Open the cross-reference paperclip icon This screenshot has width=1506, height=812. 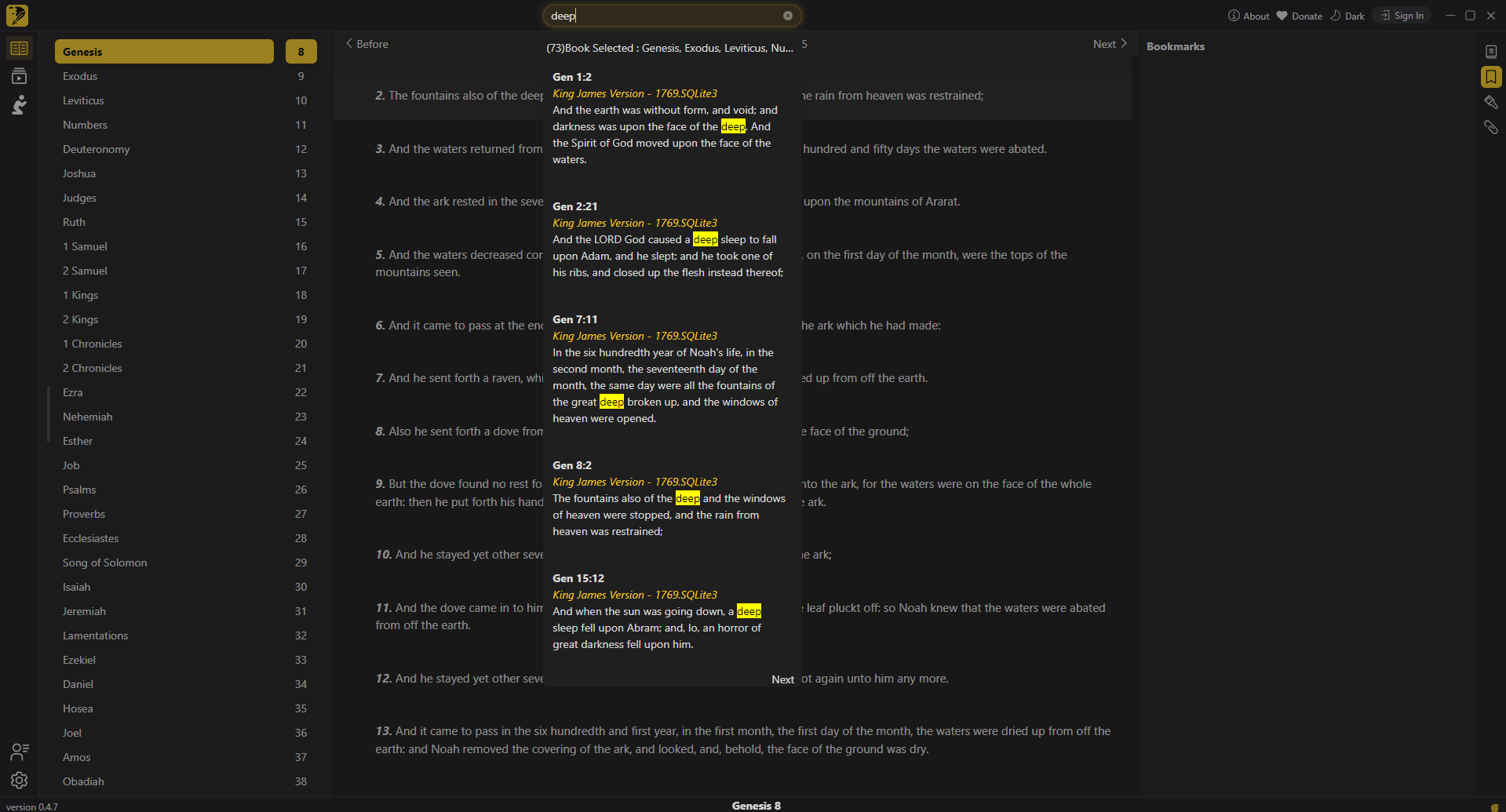[x=1491, y=127]
